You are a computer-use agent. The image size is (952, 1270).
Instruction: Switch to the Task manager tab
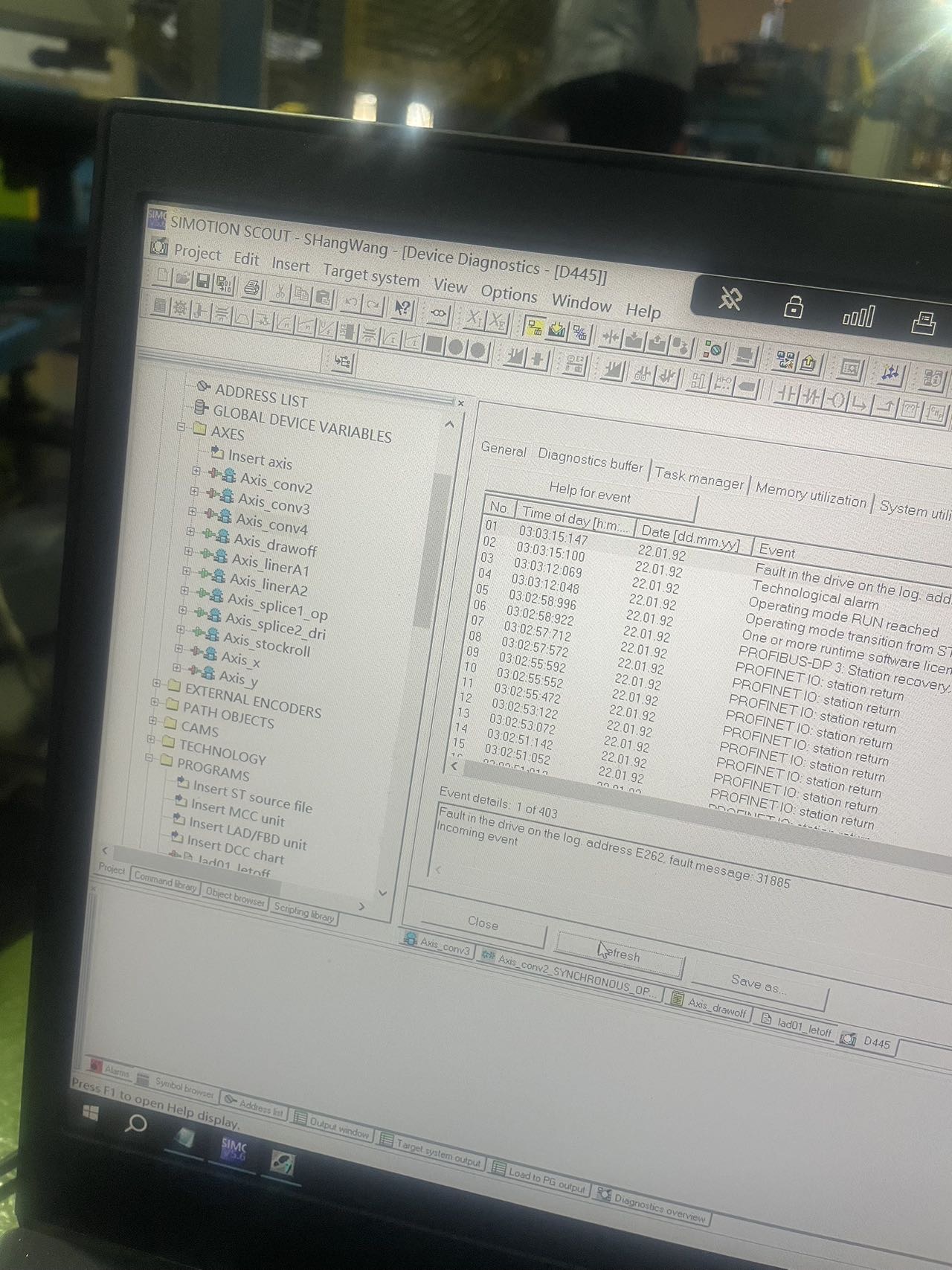point(699,477)
